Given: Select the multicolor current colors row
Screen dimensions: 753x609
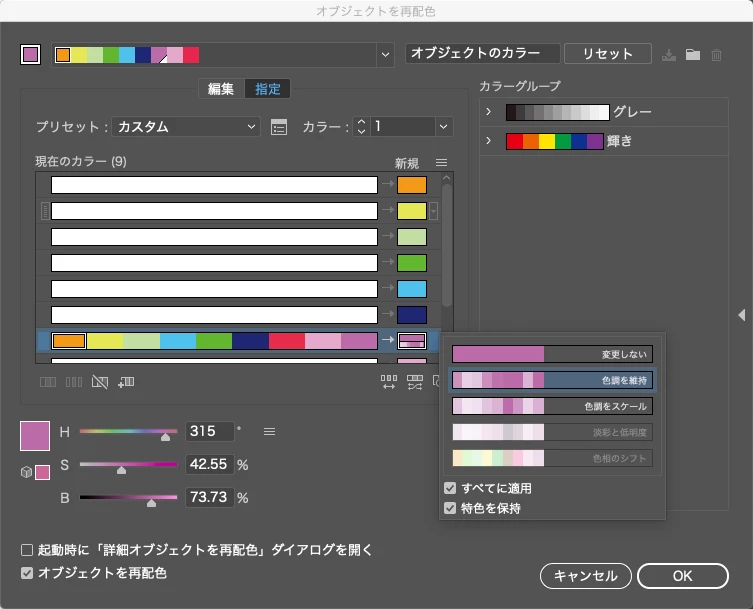Looking at the screenshot, I should (x=214, y=341).
